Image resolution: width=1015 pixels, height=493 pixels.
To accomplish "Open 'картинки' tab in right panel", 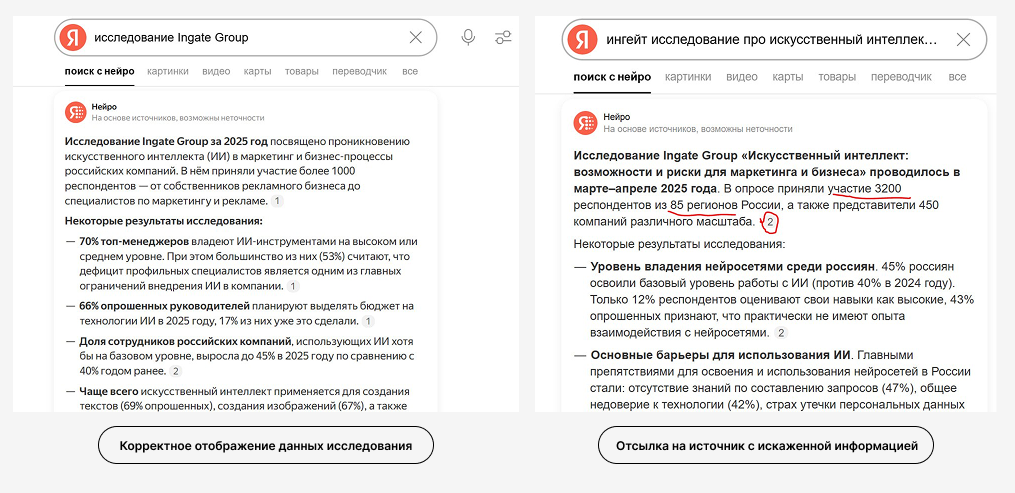I will [688, 77].
